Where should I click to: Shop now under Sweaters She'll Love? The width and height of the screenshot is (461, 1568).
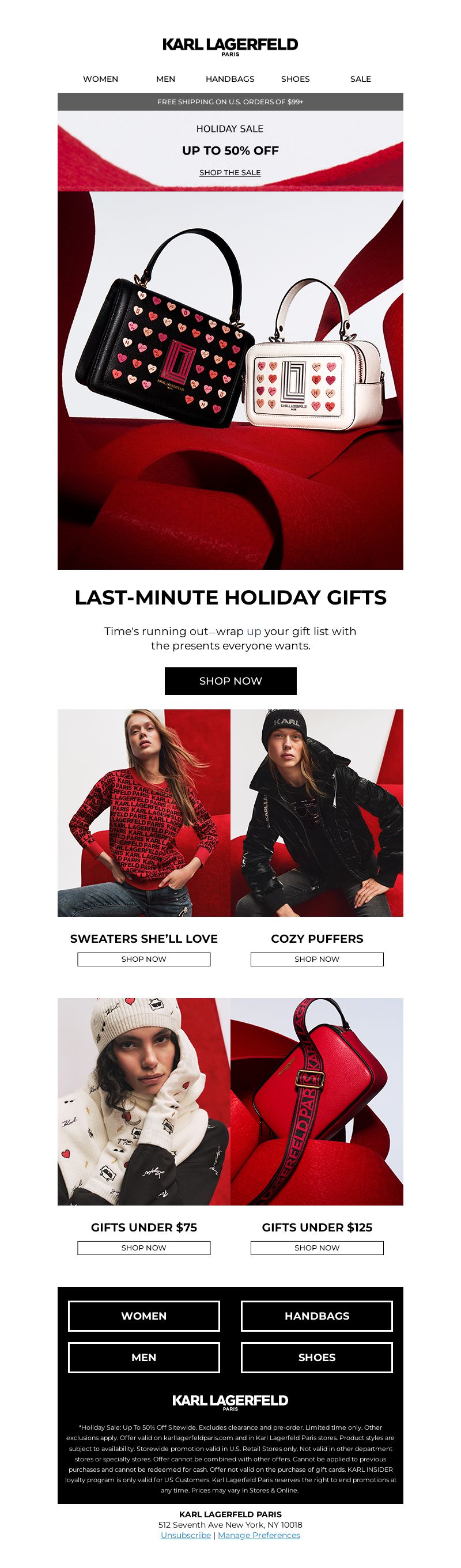click(x=143, y=959)
